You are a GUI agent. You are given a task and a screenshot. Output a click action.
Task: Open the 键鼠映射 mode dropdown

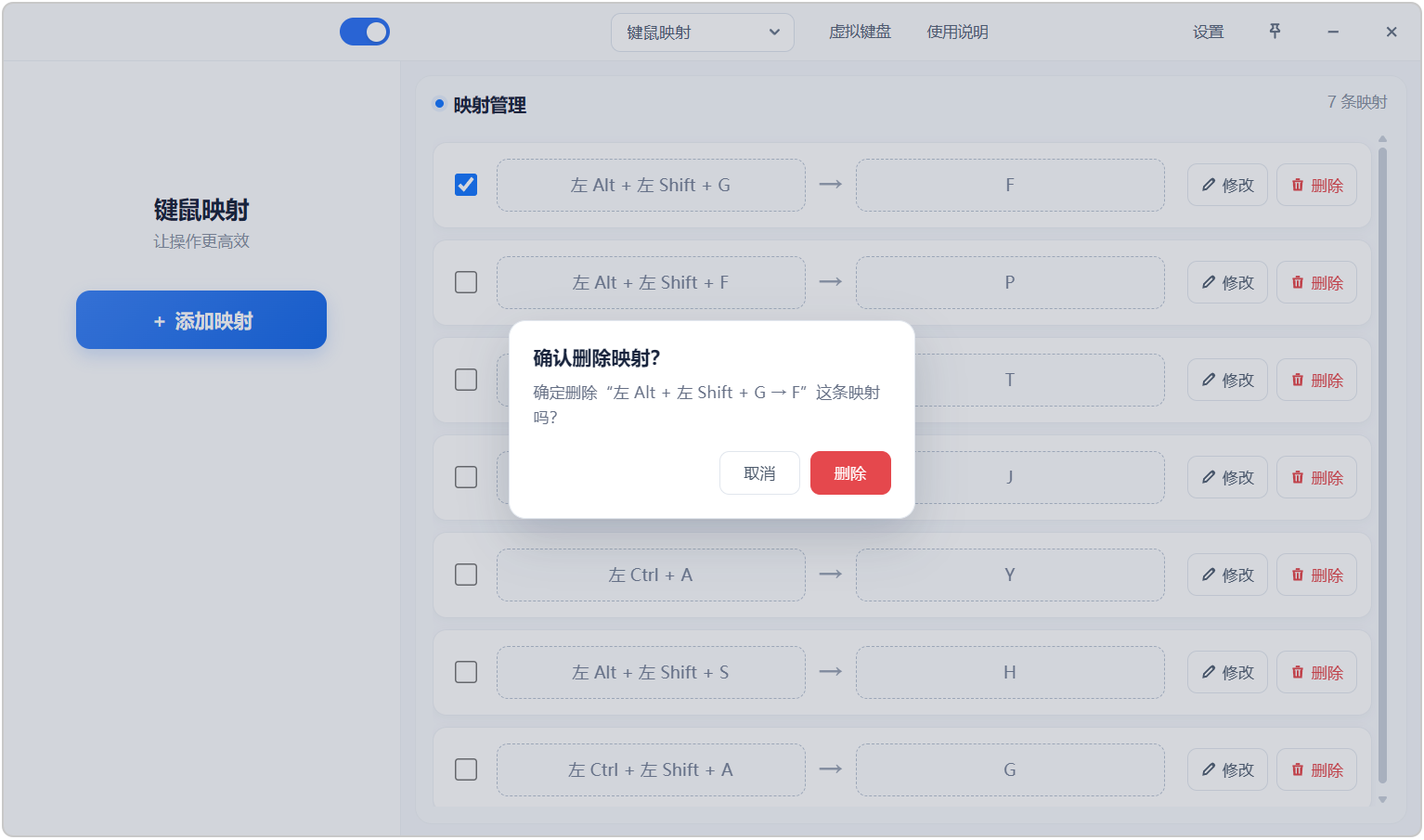click(x=703, y=32)
